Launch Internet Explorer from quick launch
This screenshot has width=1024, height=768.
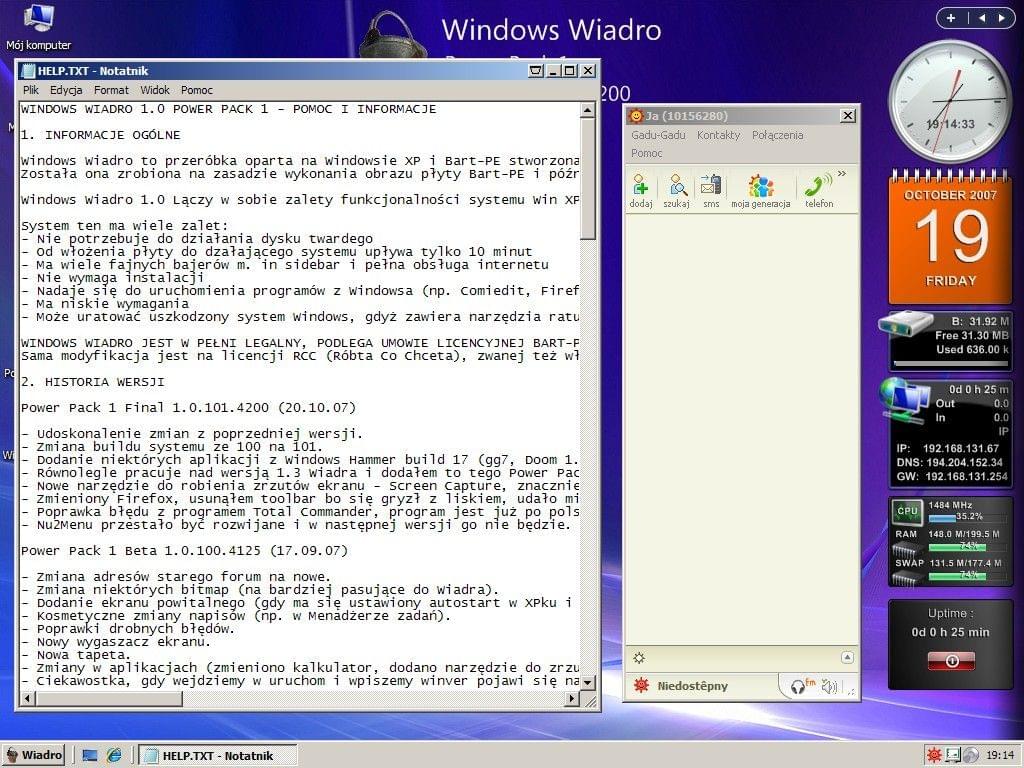[x=114, y=756]
